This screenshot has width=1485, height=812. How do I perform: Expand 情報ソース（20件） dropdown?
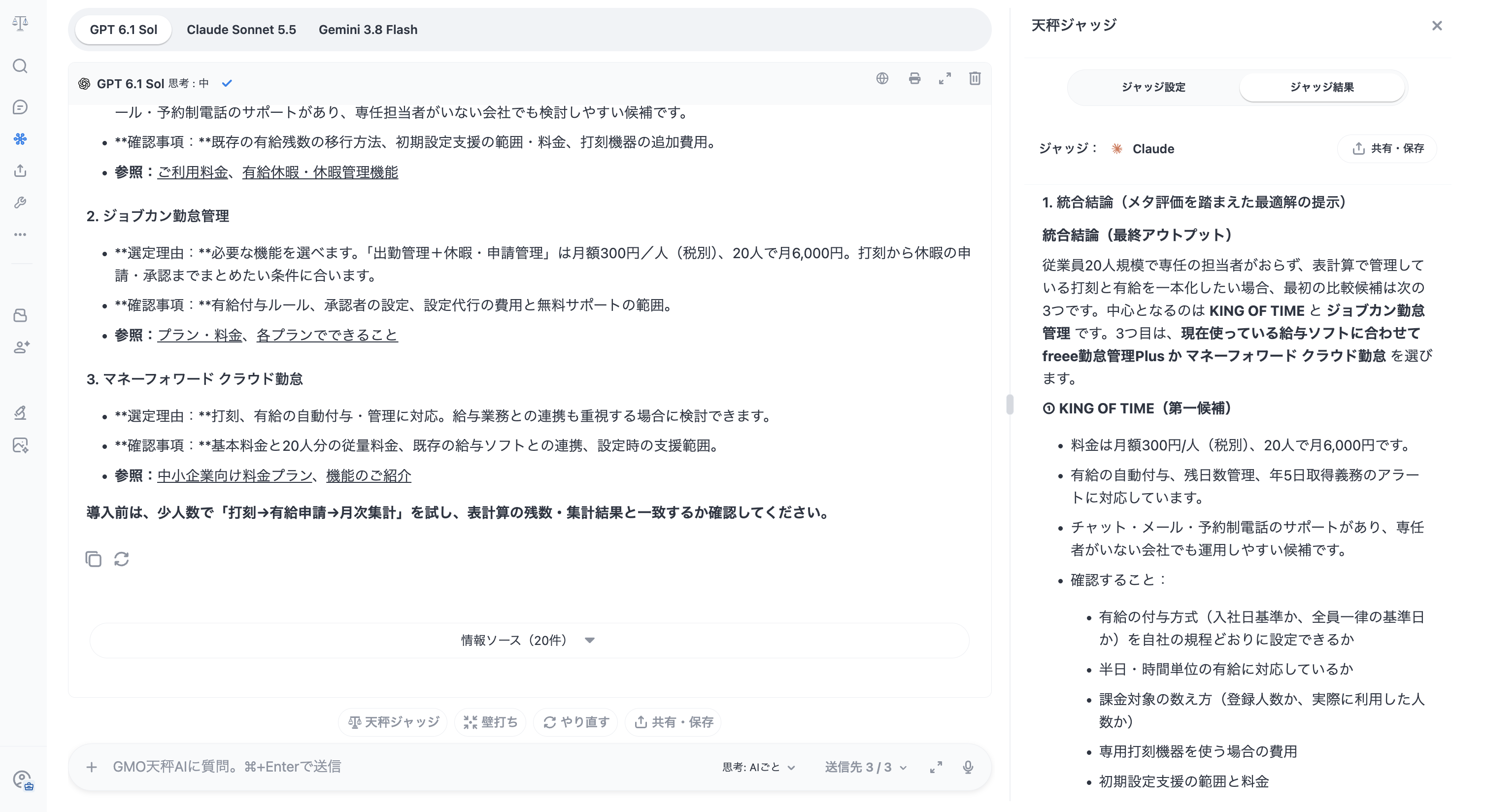529,640
